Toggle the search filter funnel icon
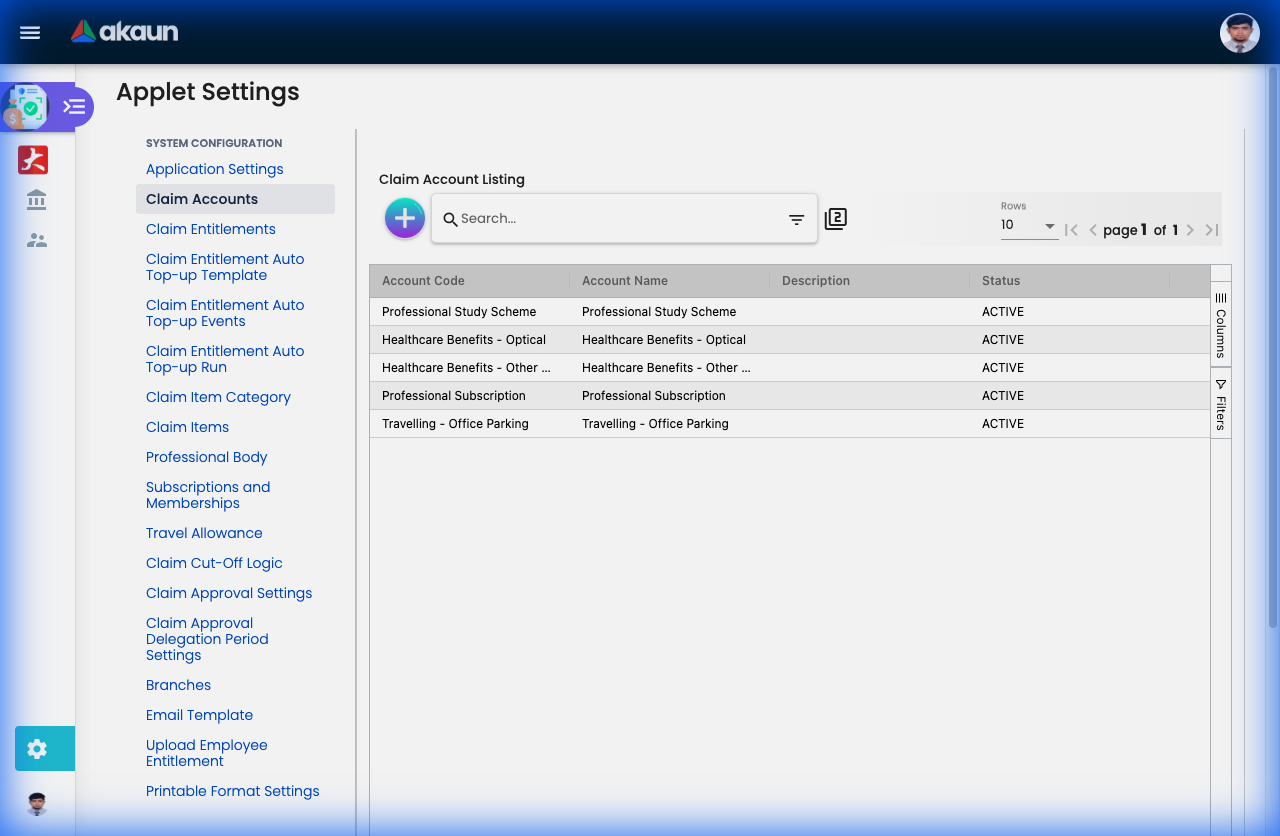 pos(795,218)
